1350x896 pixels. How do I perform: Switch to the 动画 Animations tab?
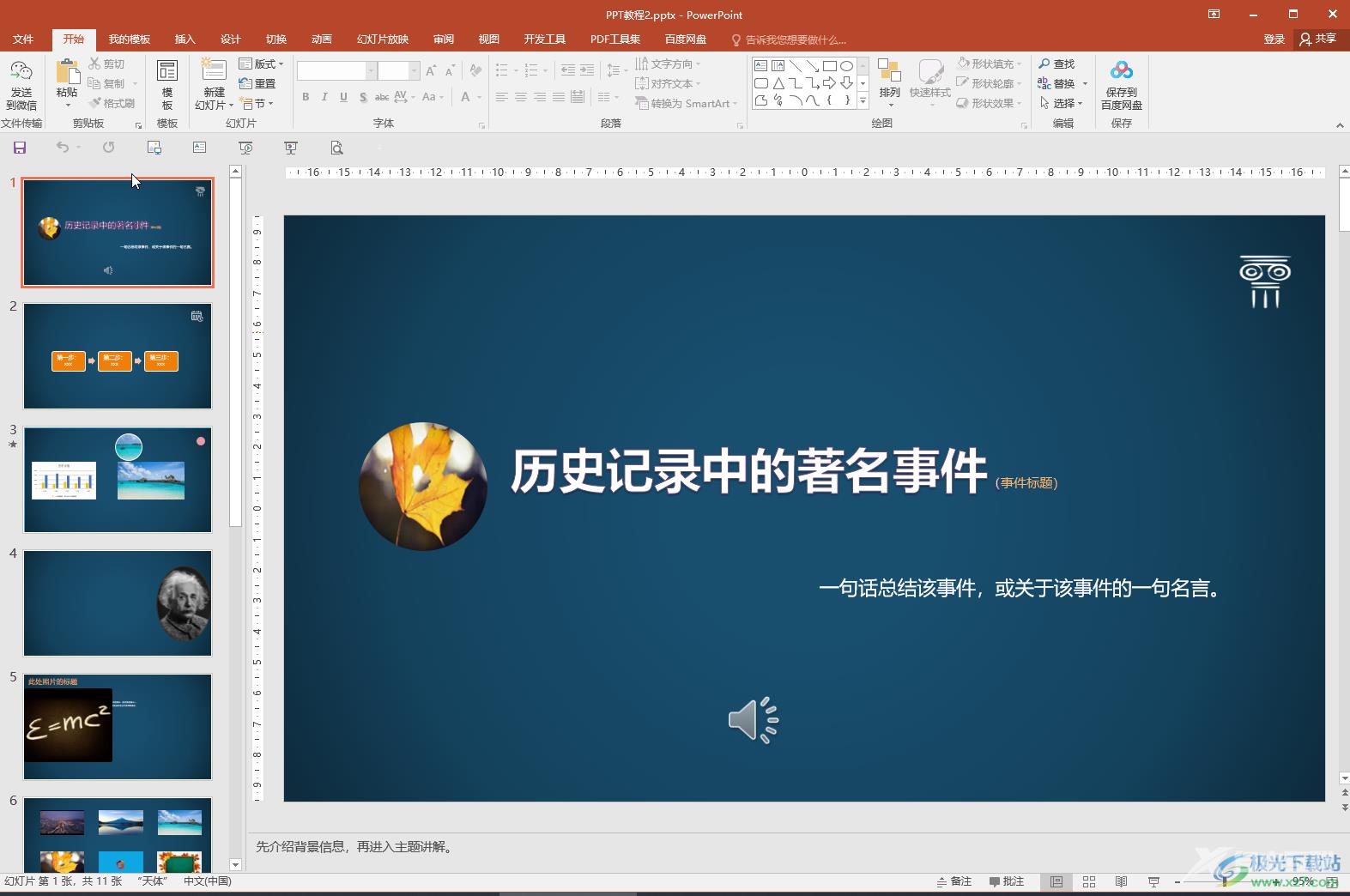pos(322,39)
